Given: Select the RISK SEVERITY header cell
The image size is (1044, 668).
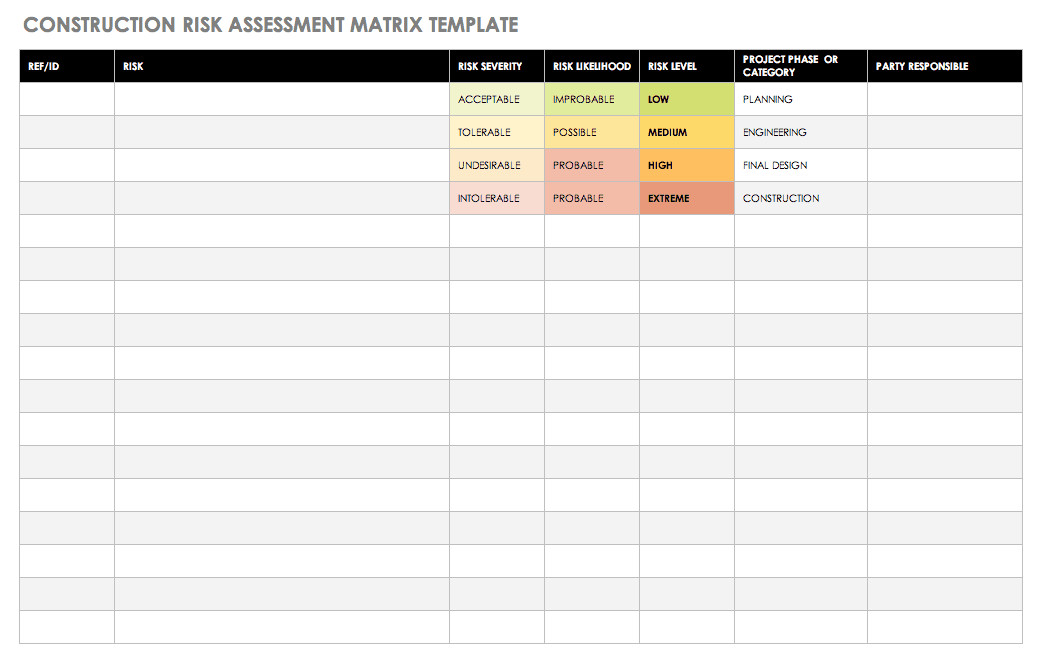Looking at the screenshot, I should pyautogui.click(x=494, y=66).
